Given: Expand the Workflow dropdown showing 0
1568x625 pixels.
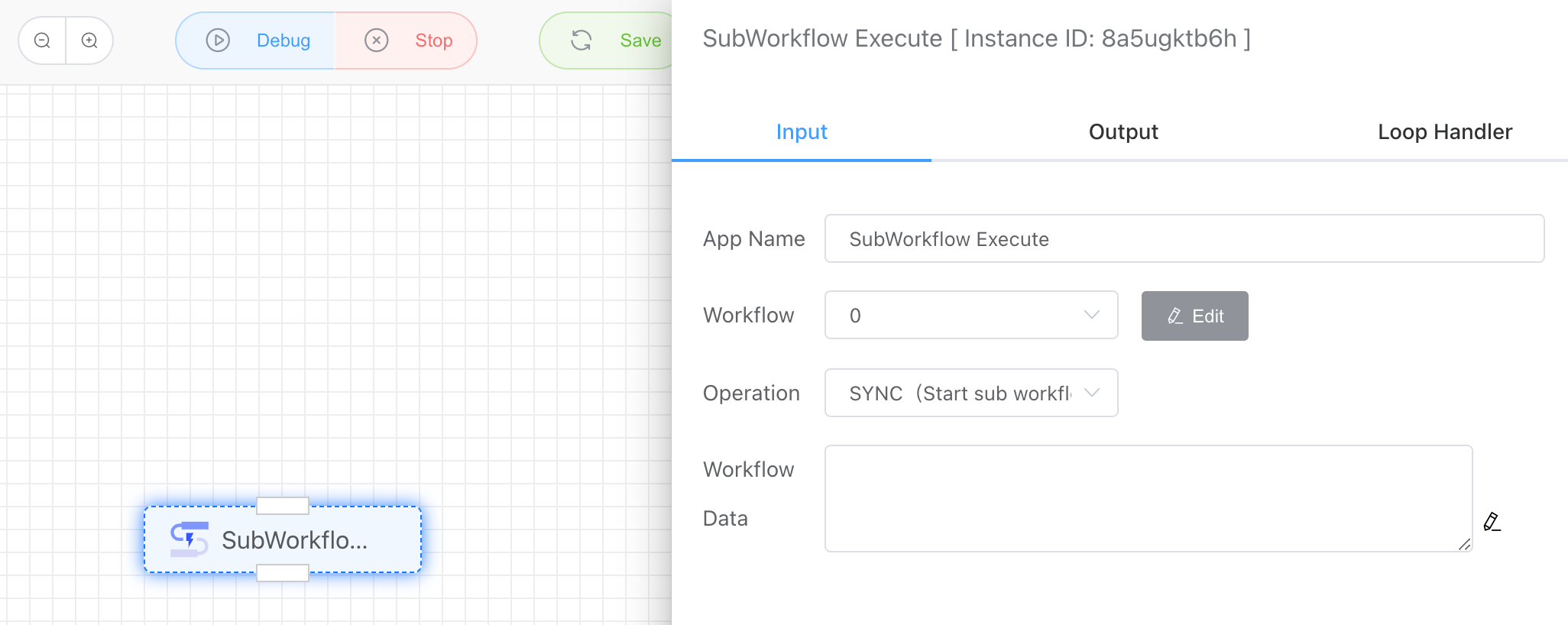Looking at the screenshot, I should coord(970,316).
